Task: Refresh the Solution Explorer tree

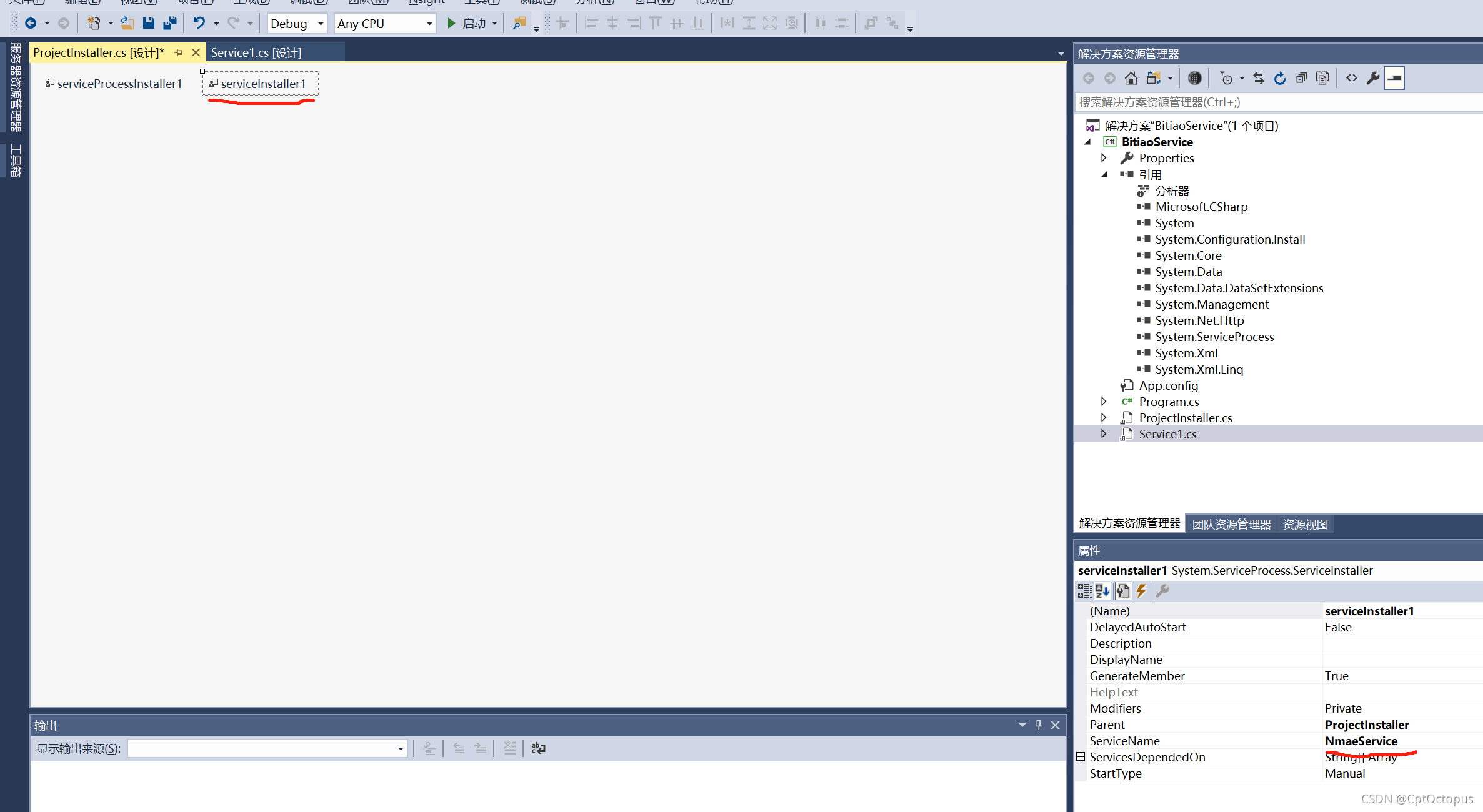Action: [x=1279, y=78]
